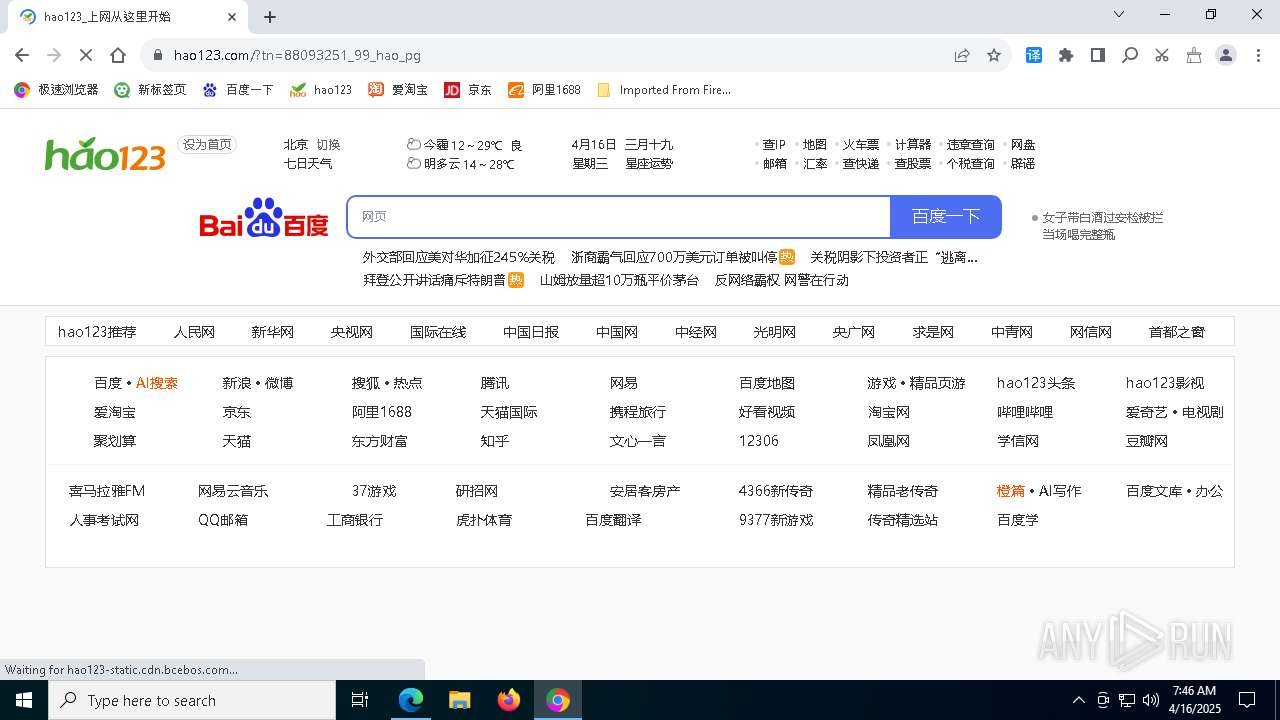1280x720 pixels.
Task: Click the share page icon in address bar
Action: tap(962, 56)
